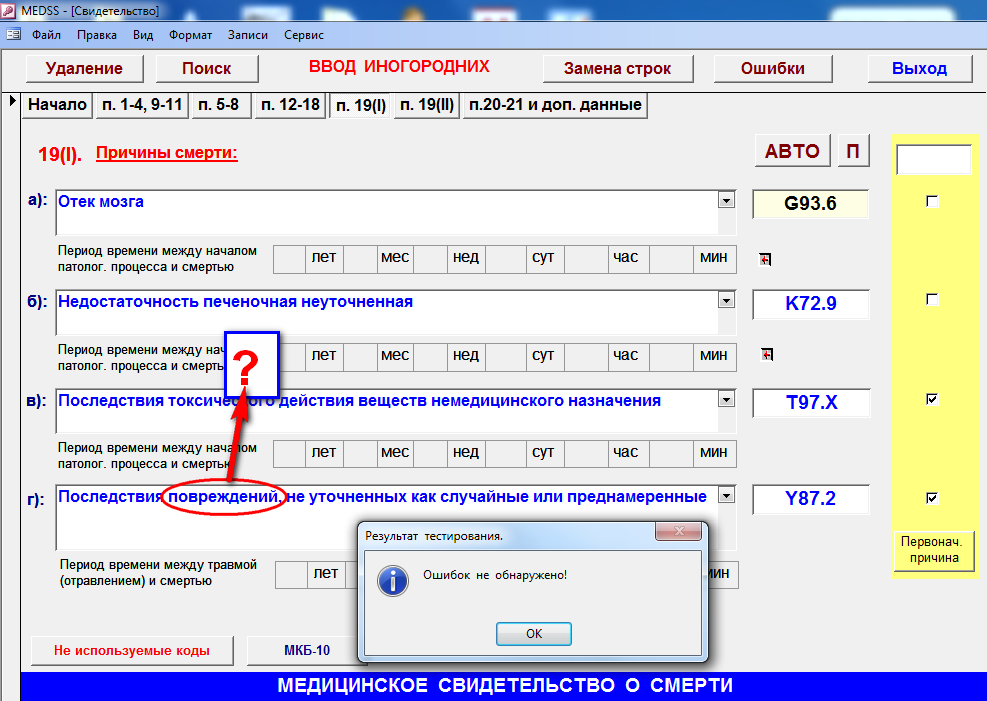
Task: Toggle checkbox next to code K72.9
Action: point(932,300)
